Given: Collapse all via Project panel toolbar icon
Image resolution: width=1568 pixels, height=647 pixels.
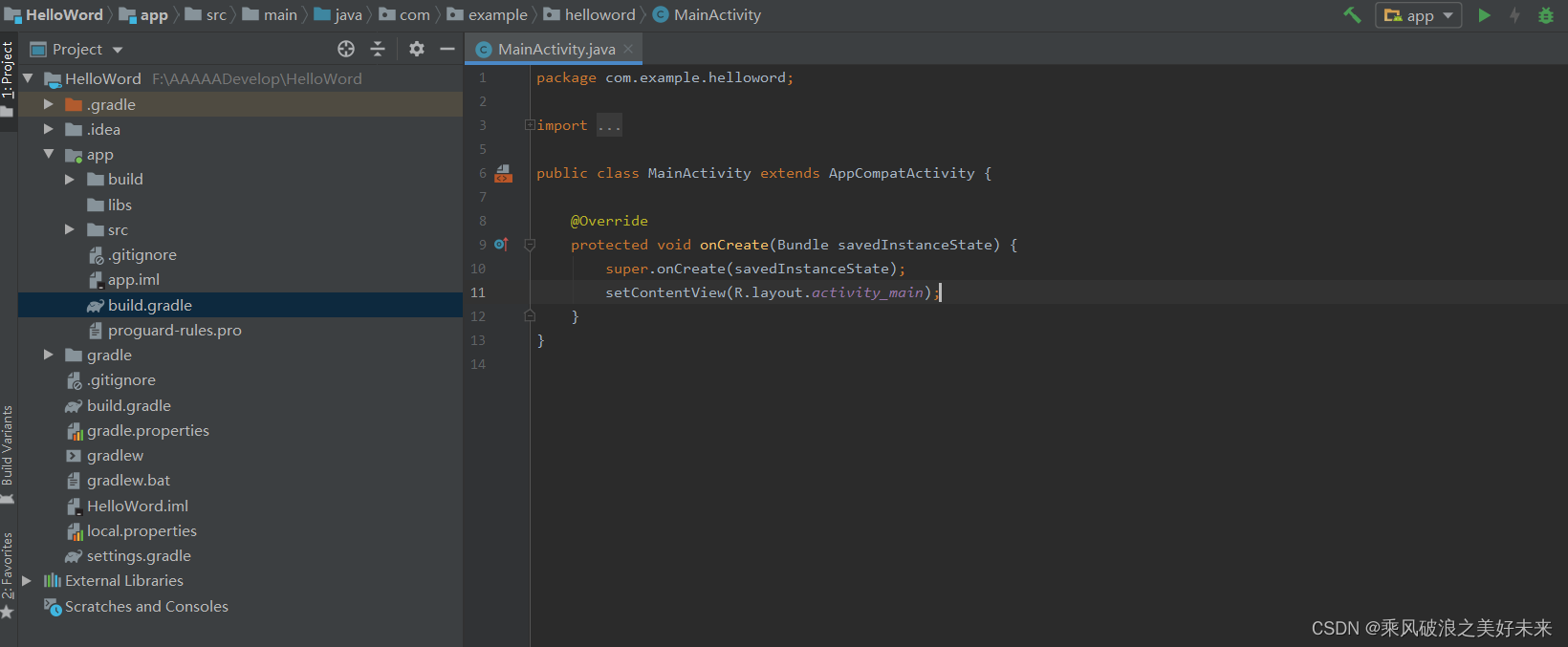Looking at the screenshot, I should pos(378,49).
